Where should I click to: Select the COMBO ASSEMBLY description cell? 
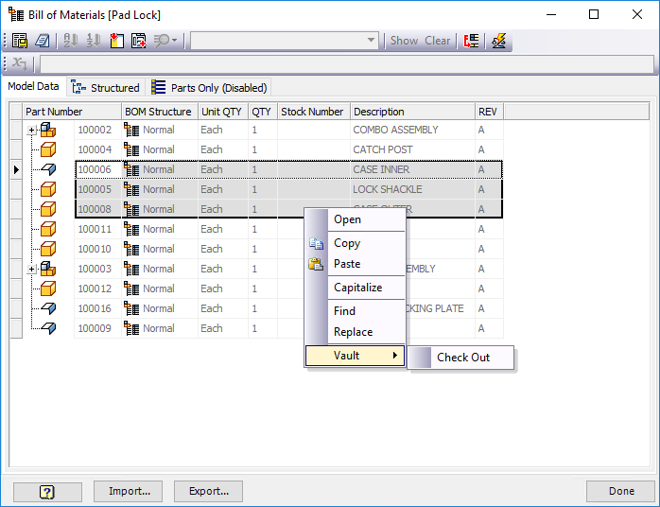[412, 130]
